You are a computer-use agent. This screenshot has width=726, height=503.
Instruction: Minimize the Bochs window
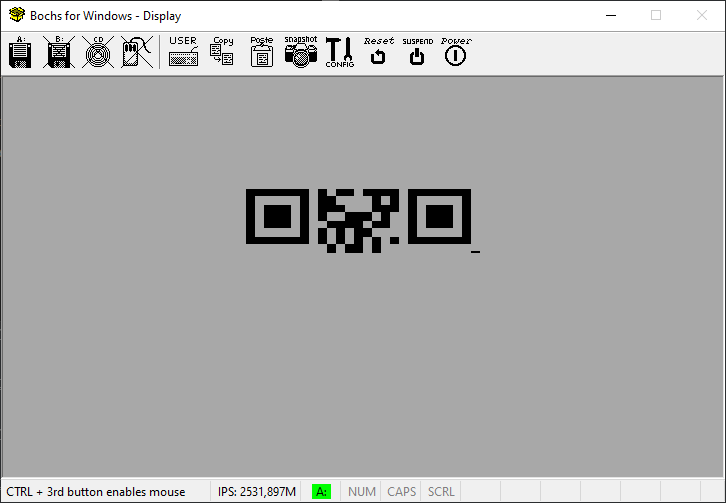[x=611, y=15]
